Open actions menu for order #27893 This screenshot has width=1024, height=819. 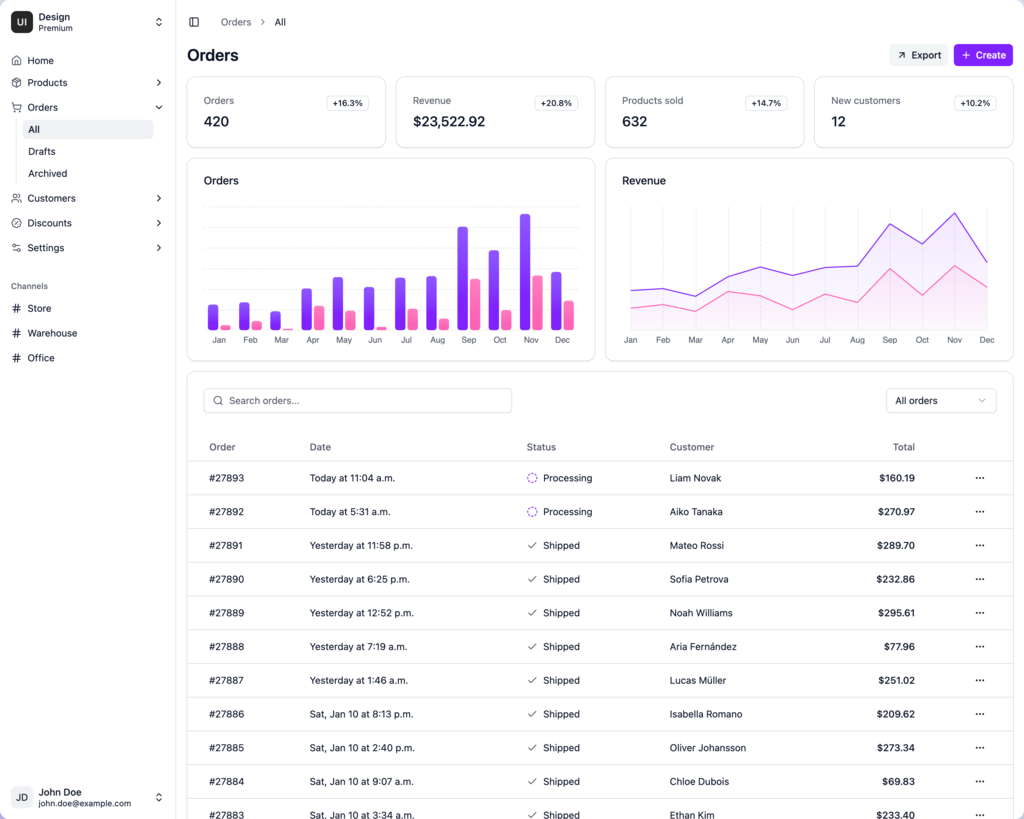tap(979, 478)
